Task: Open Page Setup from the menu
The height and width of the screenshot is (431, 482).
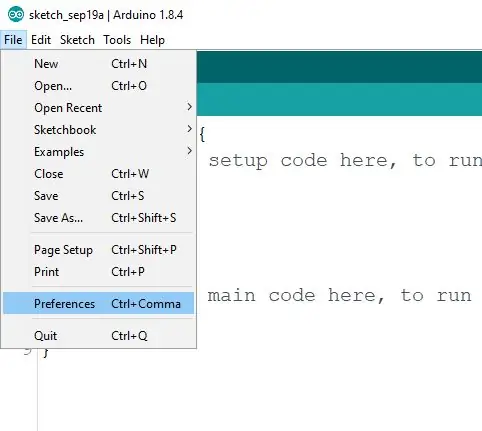Action: [x=98, y=250]
